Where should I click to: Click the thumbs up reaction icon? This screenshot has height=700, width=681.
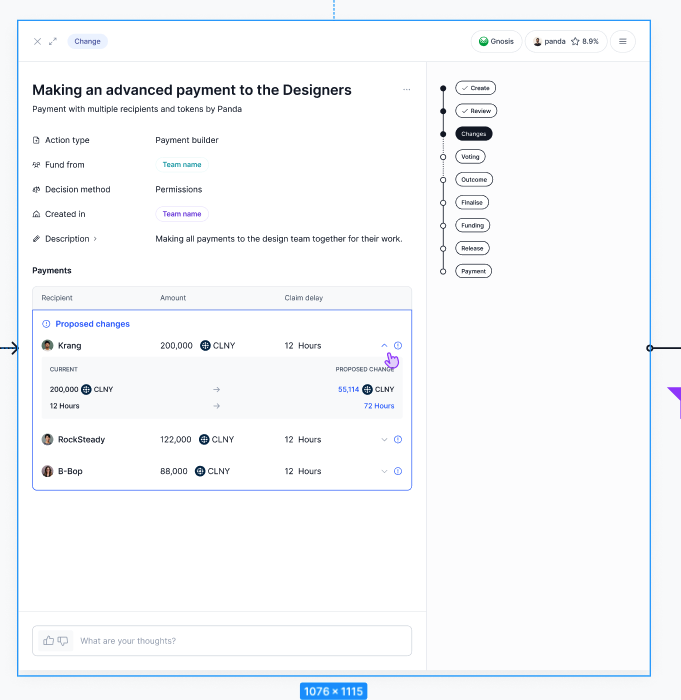(x=49, y=640)
